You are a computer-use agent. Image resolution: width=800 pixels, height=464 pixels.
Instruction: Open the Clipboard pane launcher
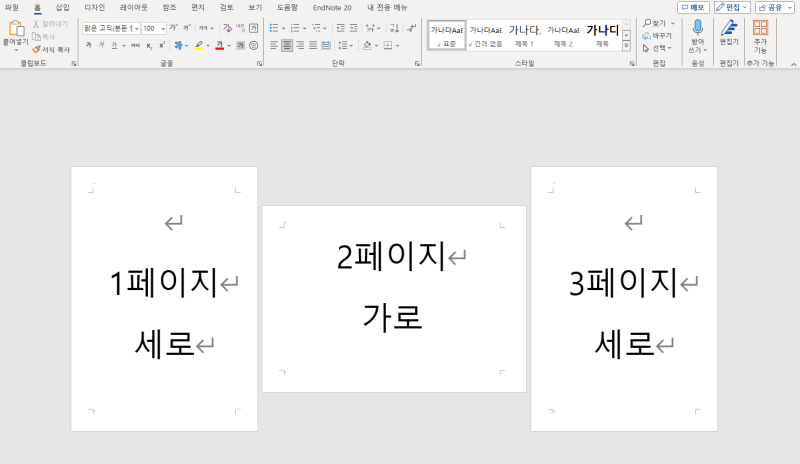point(74,63)
